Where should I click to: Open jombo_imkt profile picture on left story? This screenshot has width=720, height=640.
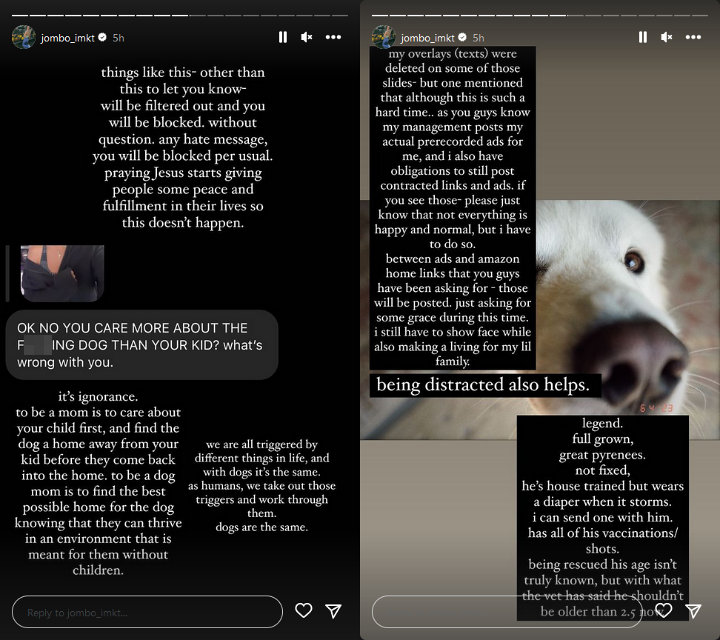coord(24,37)
